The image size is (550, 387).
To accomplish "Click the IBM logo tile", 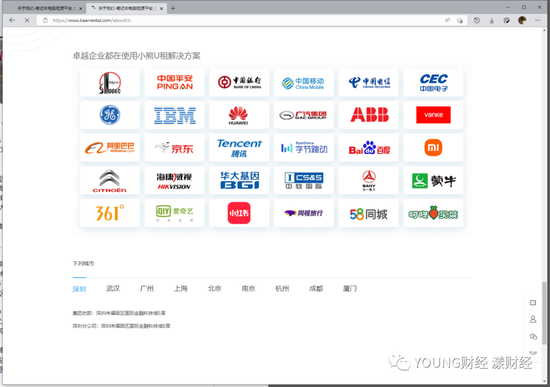I will (174, 115).
